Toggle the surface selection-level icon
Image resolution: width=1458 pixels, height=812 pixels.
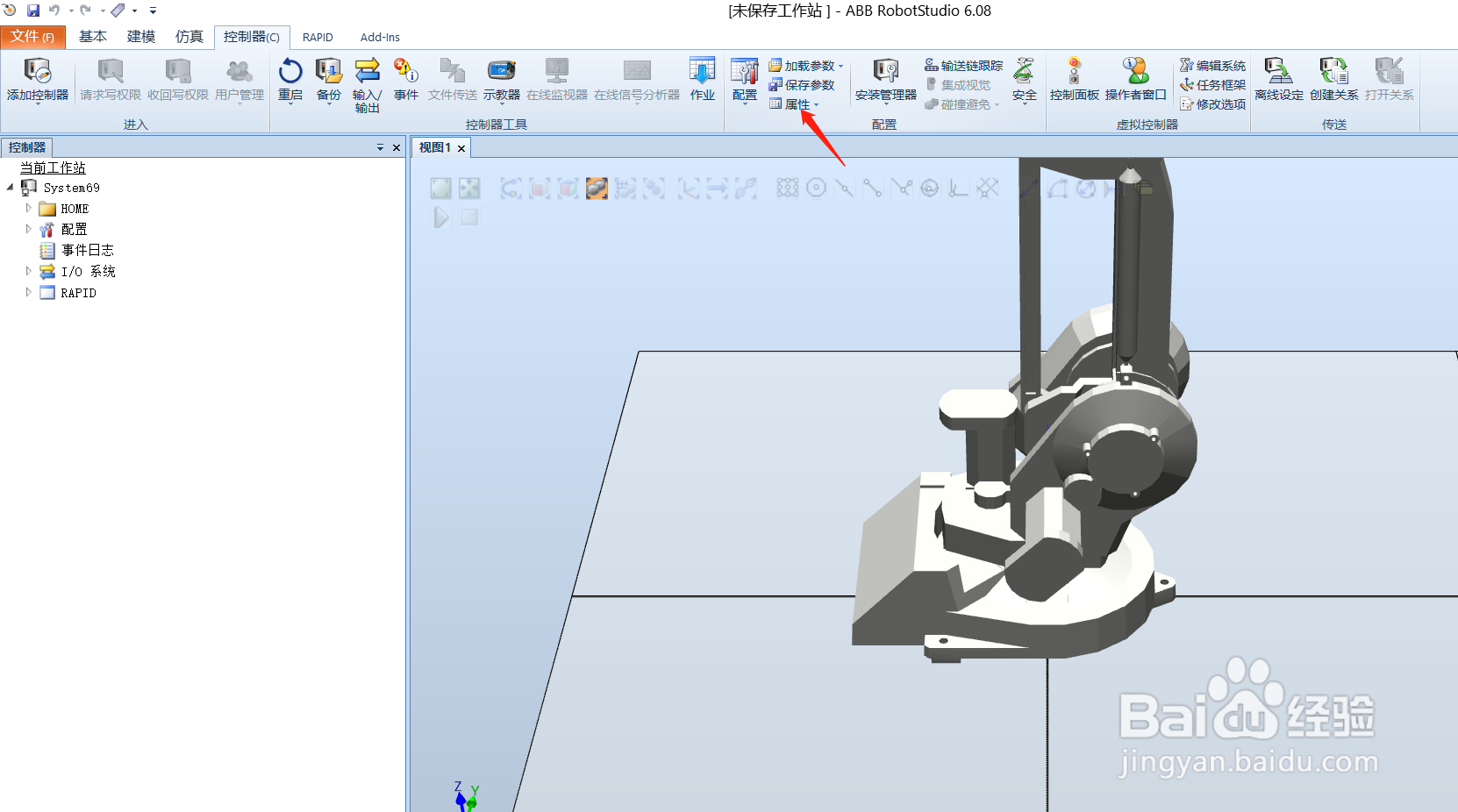(x=540, y=188)
